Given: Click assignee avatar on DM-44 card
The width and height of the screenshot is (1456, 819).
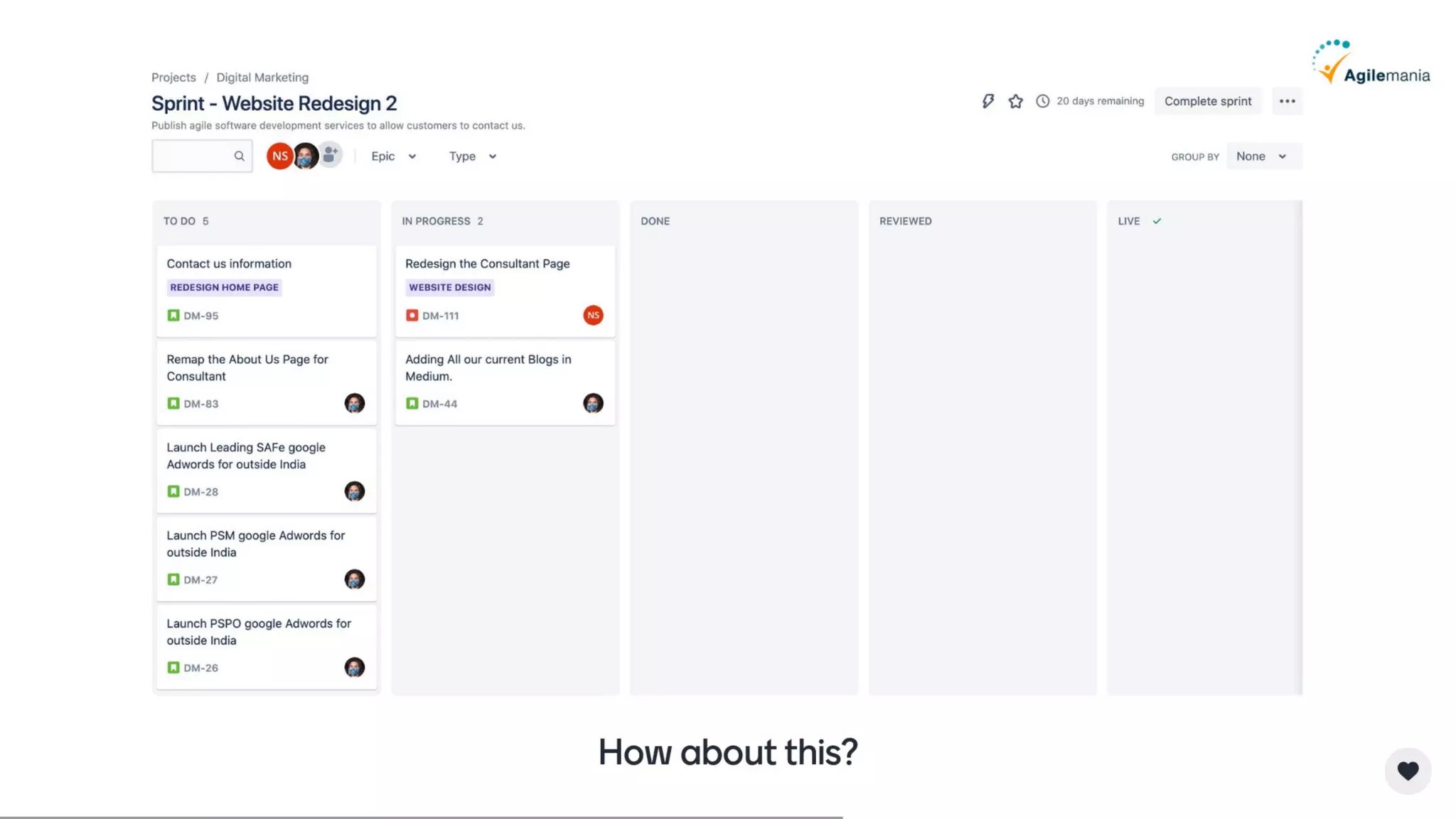Looking at the screenshot, I should click(x=593, y=403).
